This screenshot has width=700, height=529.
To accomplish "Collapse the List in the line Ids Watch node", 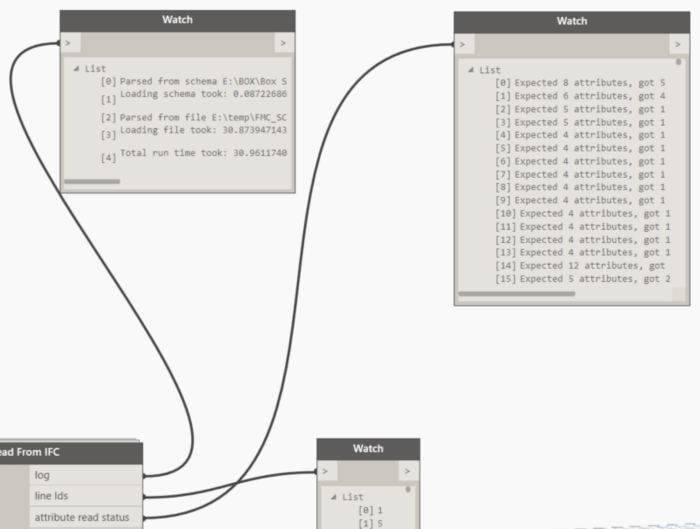I will (334, 496).
